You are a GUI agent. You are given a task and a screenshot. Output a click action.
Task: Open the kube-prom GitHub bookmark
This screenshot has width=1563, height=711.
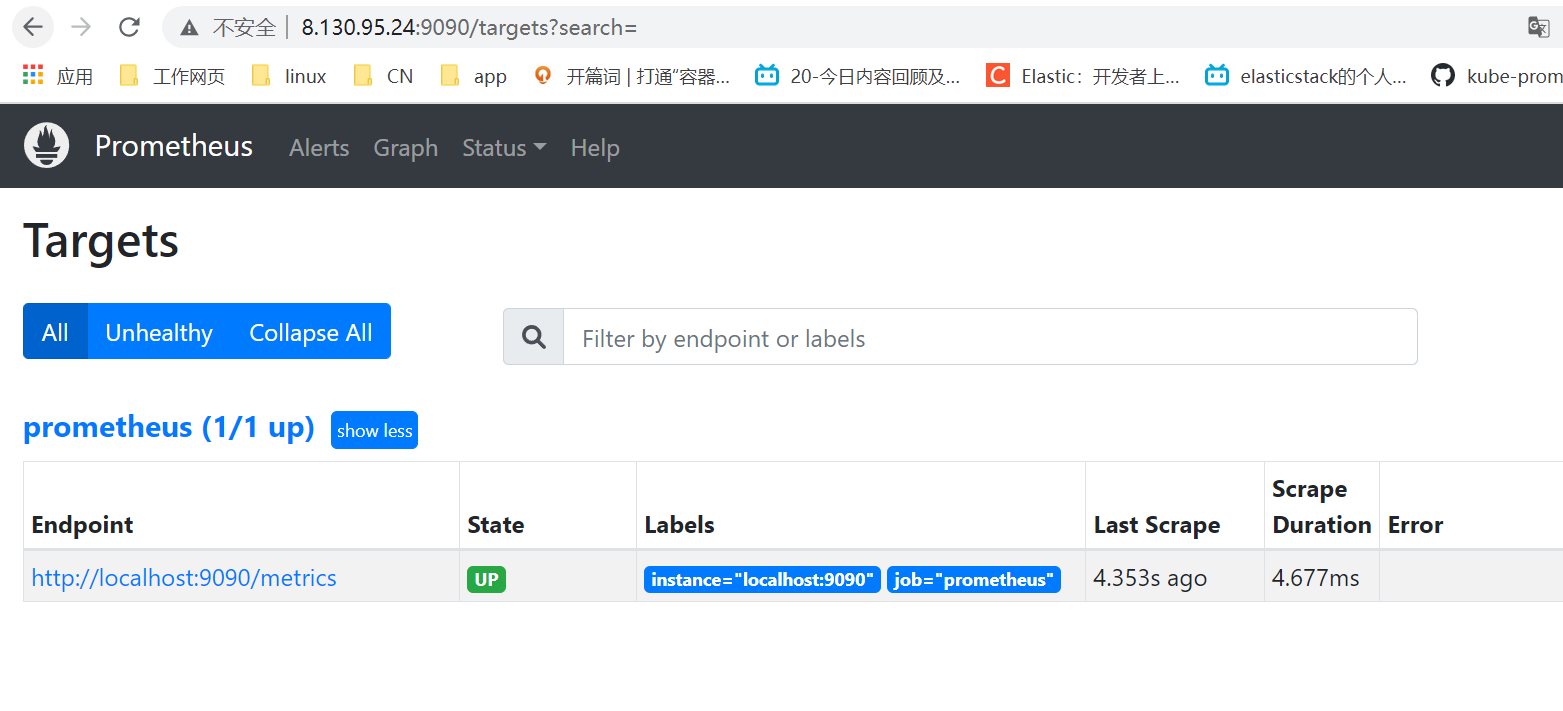(x=1497, y=76)
